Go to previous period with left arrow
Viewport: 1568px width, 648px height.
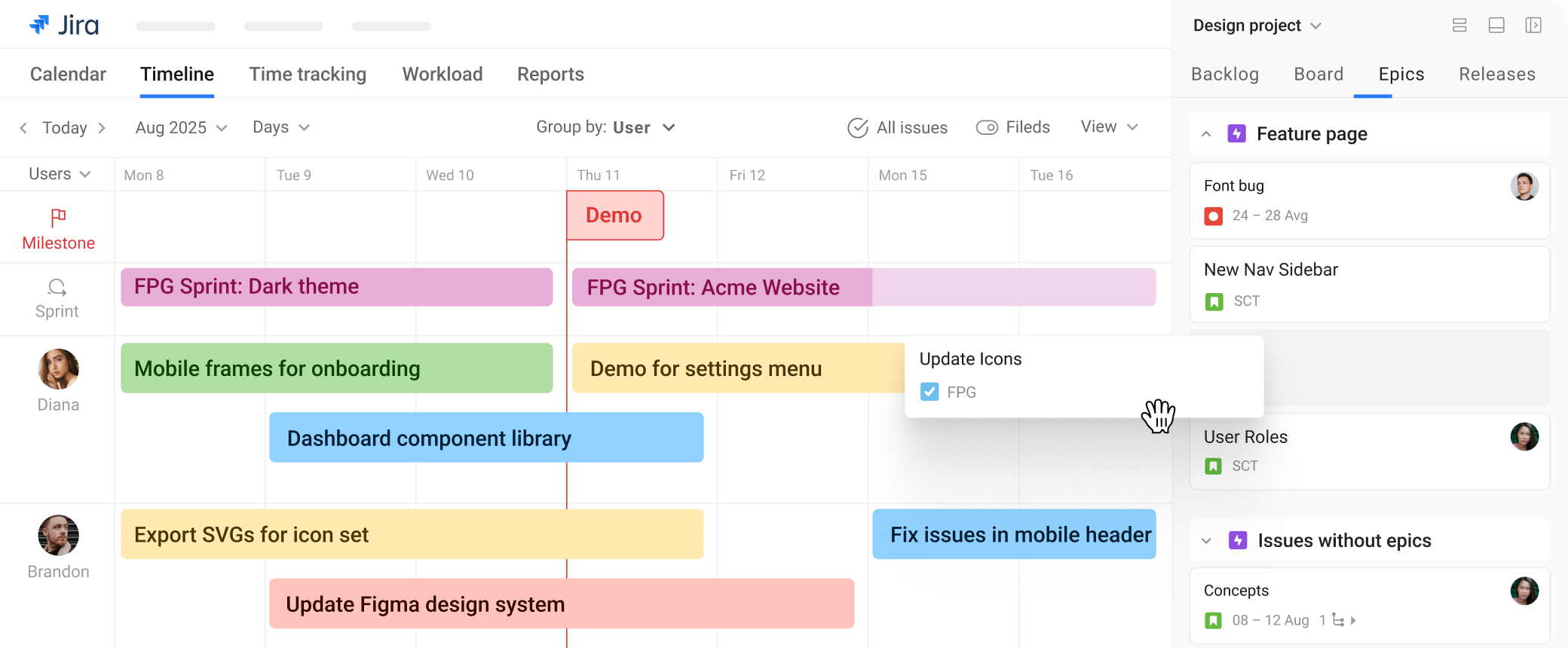(x=23, y=128)
